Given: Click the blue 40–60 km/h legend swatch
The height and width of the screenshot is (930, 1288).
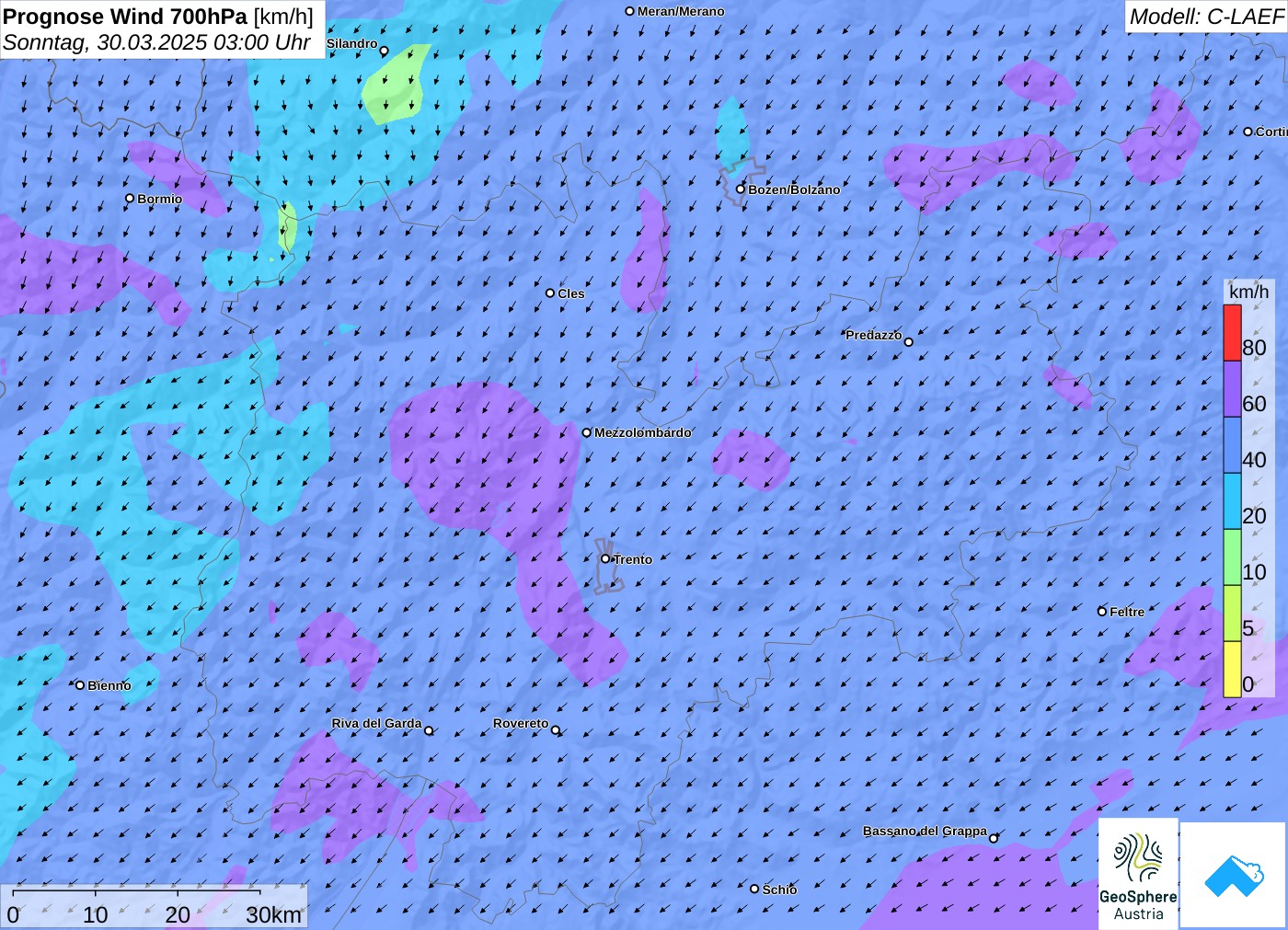Looking at the screenshot, I should tap(1232, 445).
